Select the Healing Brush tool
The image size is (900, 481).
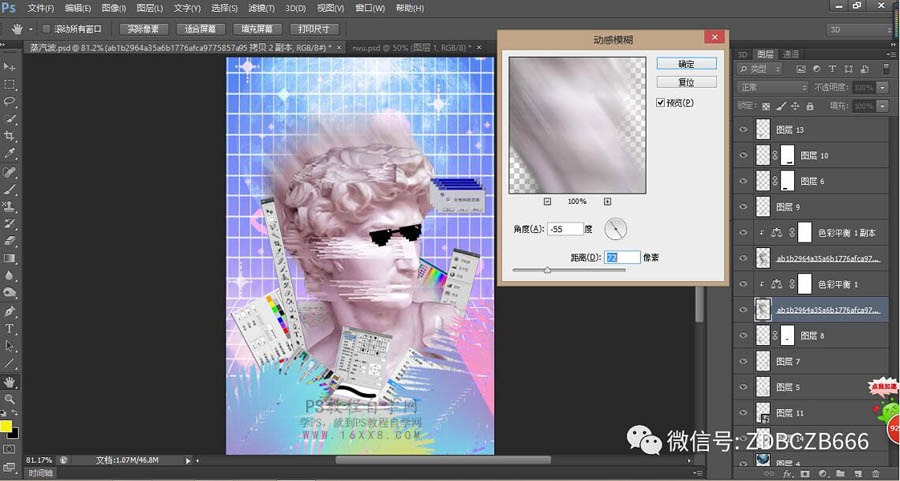[x=9, y=172]
